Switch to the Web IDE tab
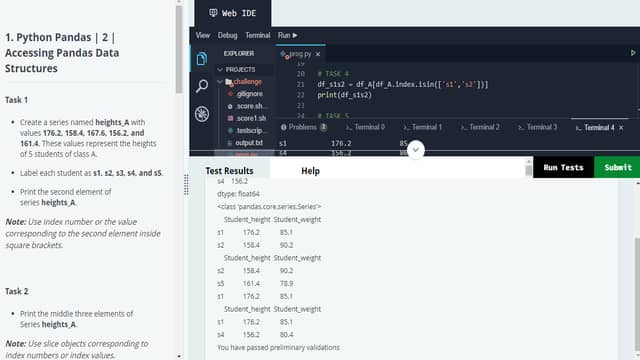Screen dimensions: 640x360 pos(233,13)
